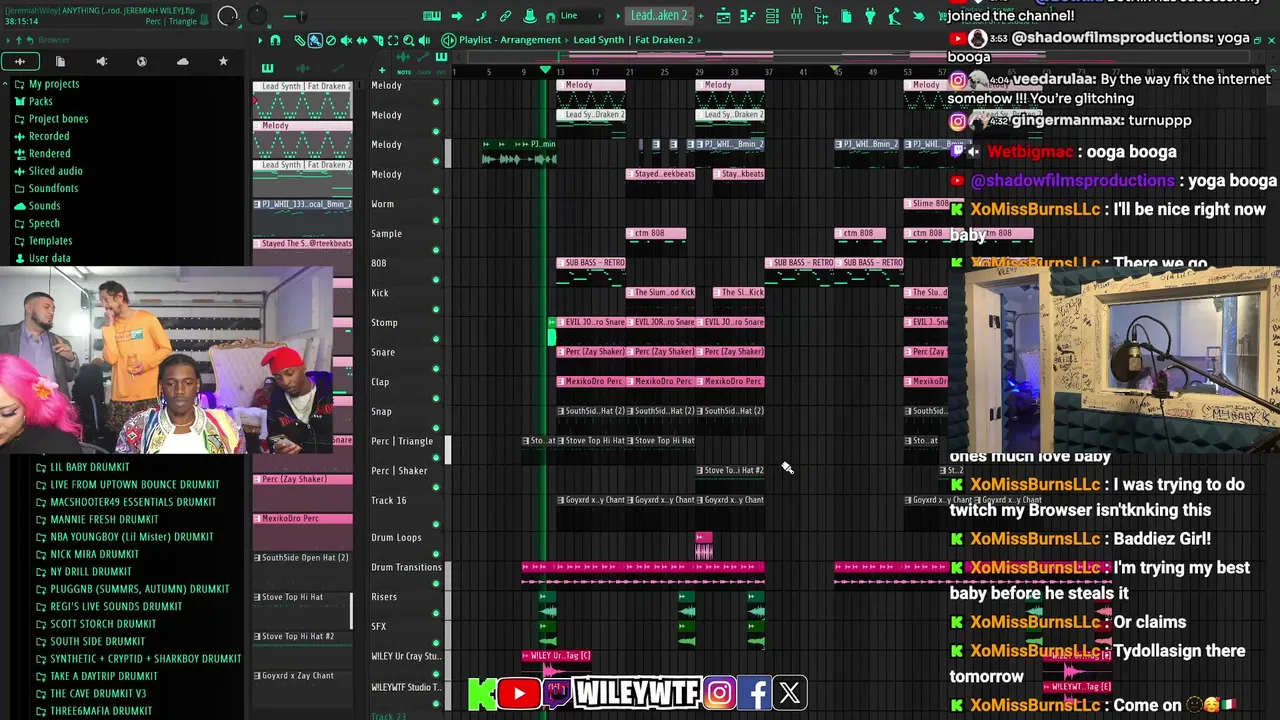
Task: Switch to browser cloud tab
Action: (182, 62)
